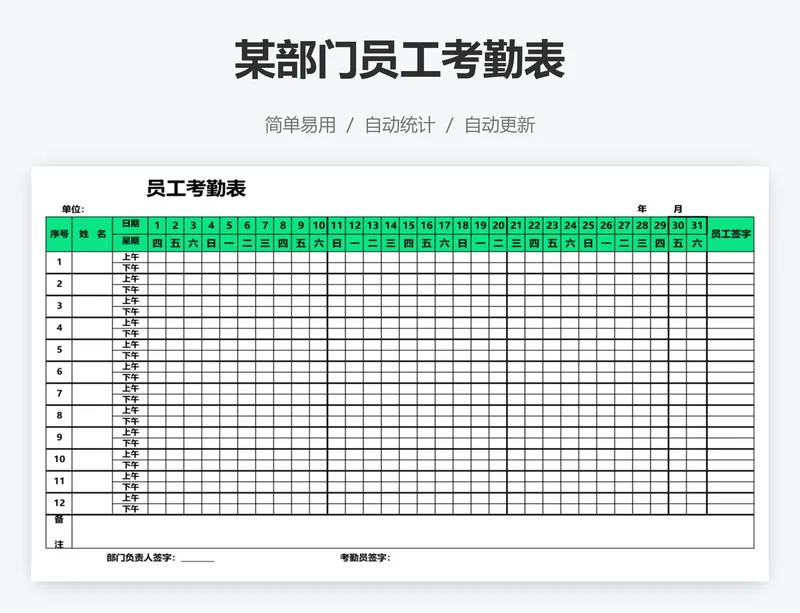Click serial number 7 in 序号 column
The height and width of the screenshot is (613, 800).
59,394
